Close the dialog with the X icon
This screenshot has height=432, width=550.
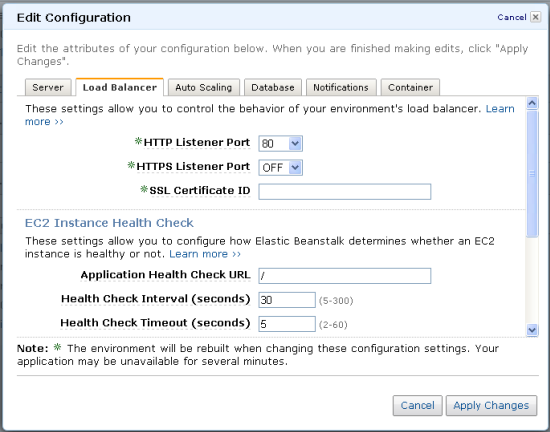535,17
